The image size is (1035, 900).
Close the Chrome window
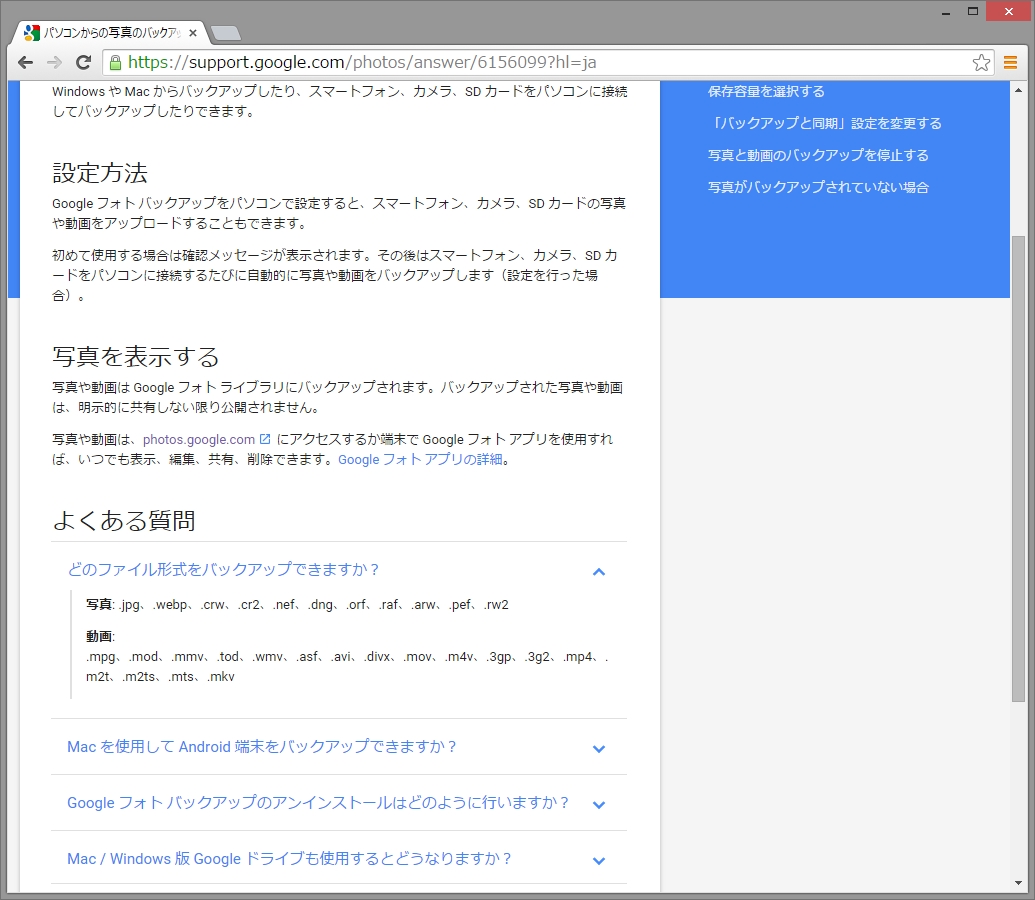(1009, 11)
